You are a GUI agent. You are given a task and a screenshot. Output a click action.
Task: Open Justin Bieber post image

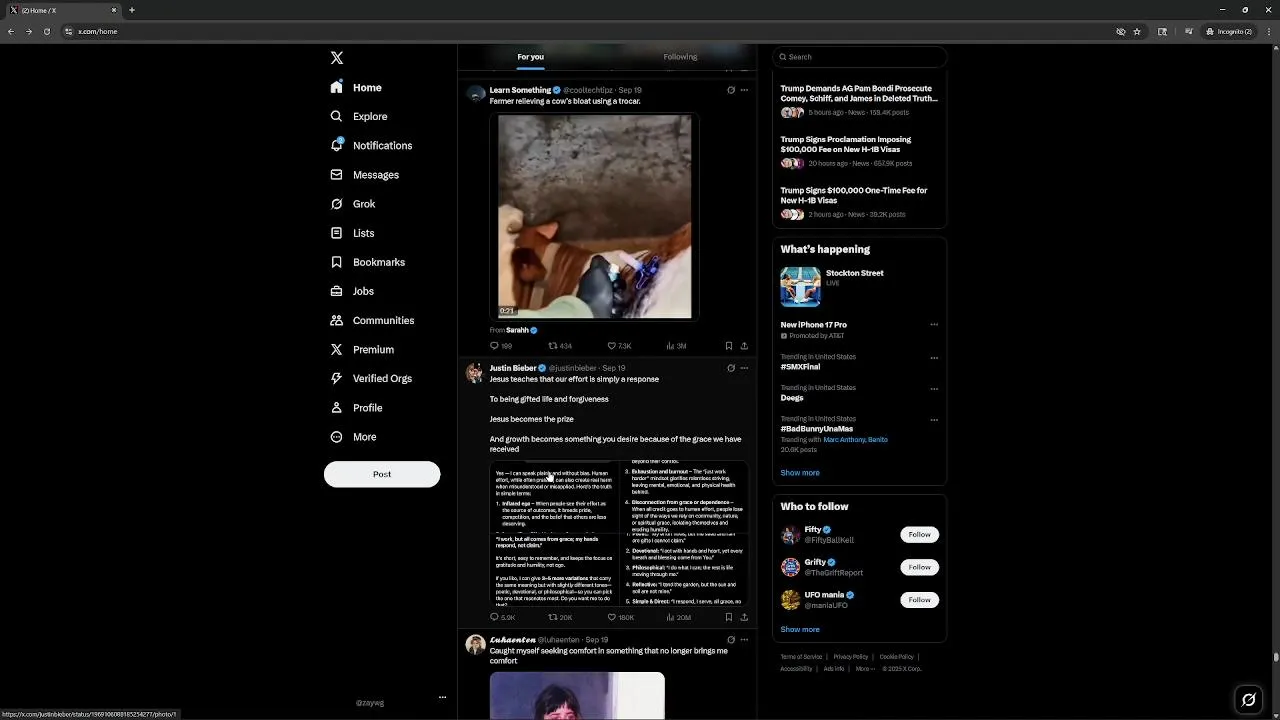click(619, 533)
